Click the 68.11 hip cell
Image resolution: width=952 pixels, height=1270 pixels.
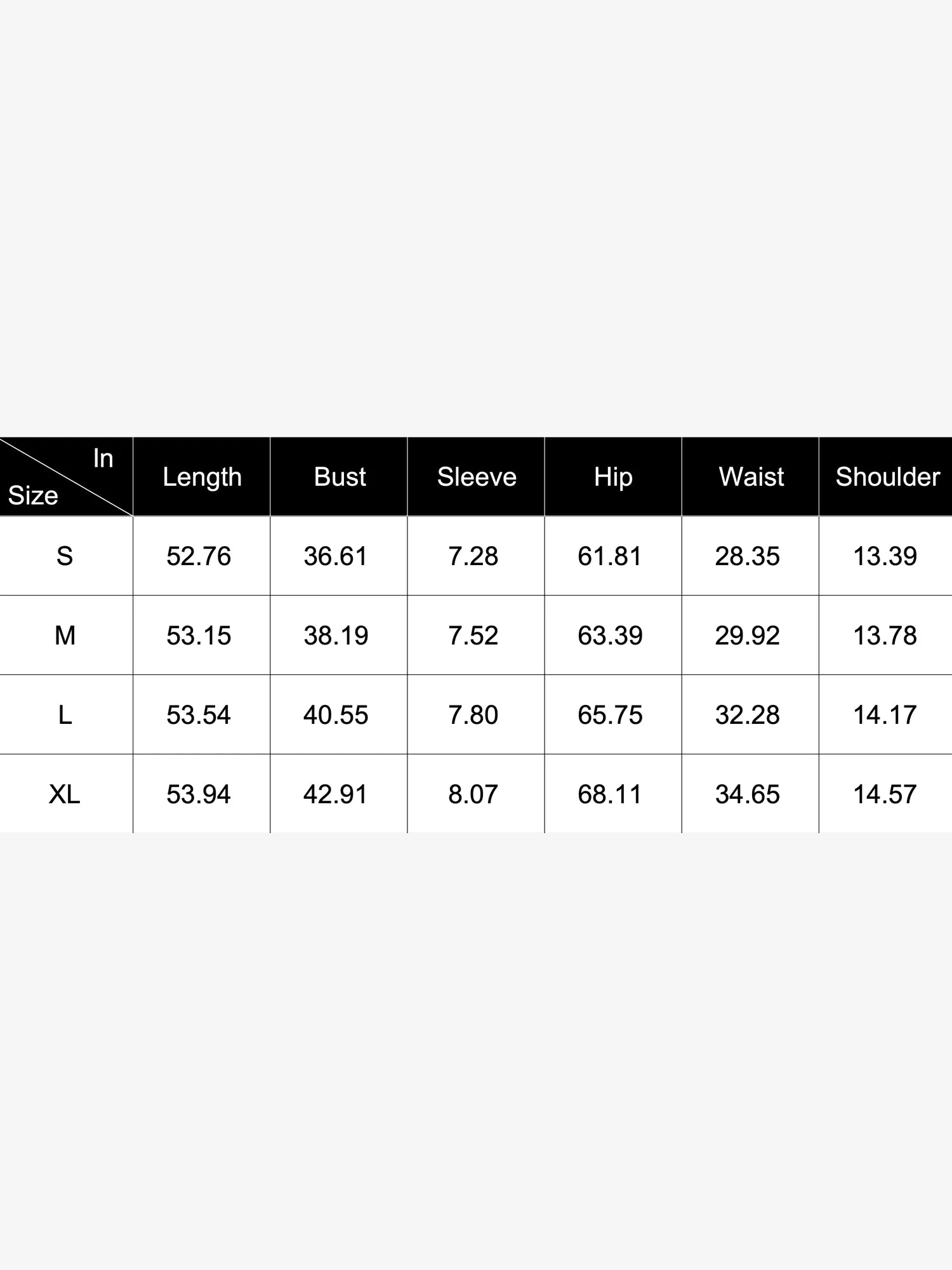point(610,794)
